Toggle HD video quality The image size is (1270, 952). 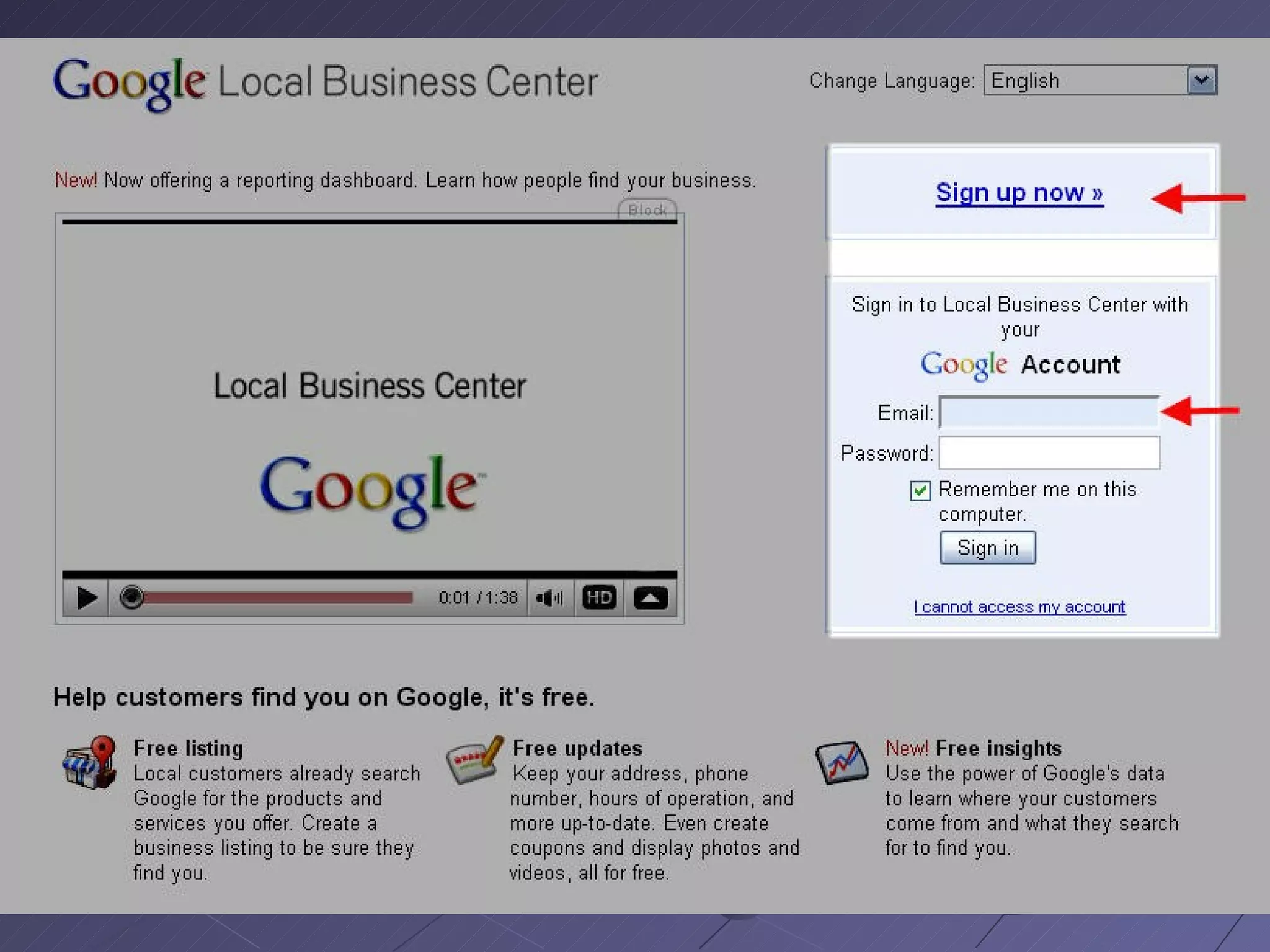(599, 597)
